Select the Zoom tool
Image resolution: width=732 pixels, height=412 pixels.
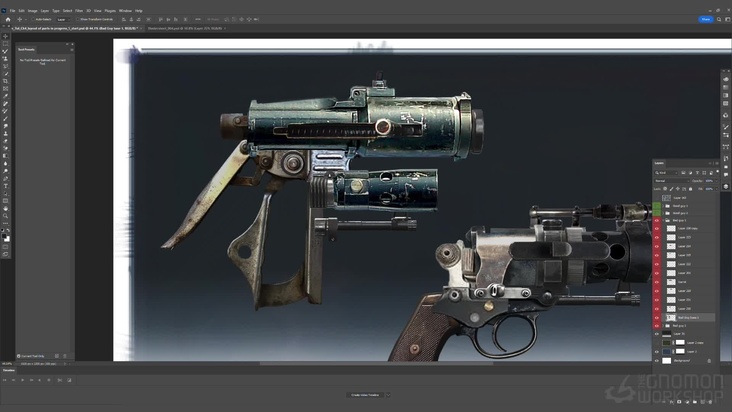coord(5,216)
